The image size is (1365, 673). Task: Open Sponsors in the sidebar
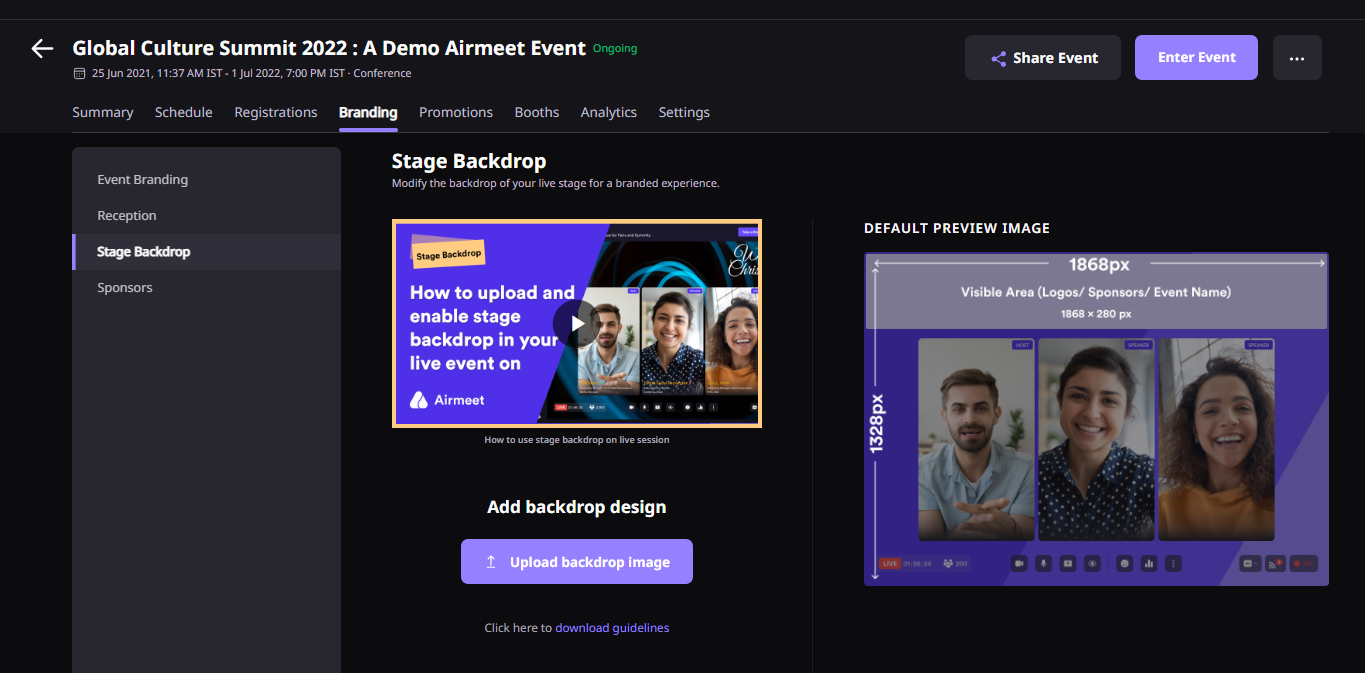[206, 288]
